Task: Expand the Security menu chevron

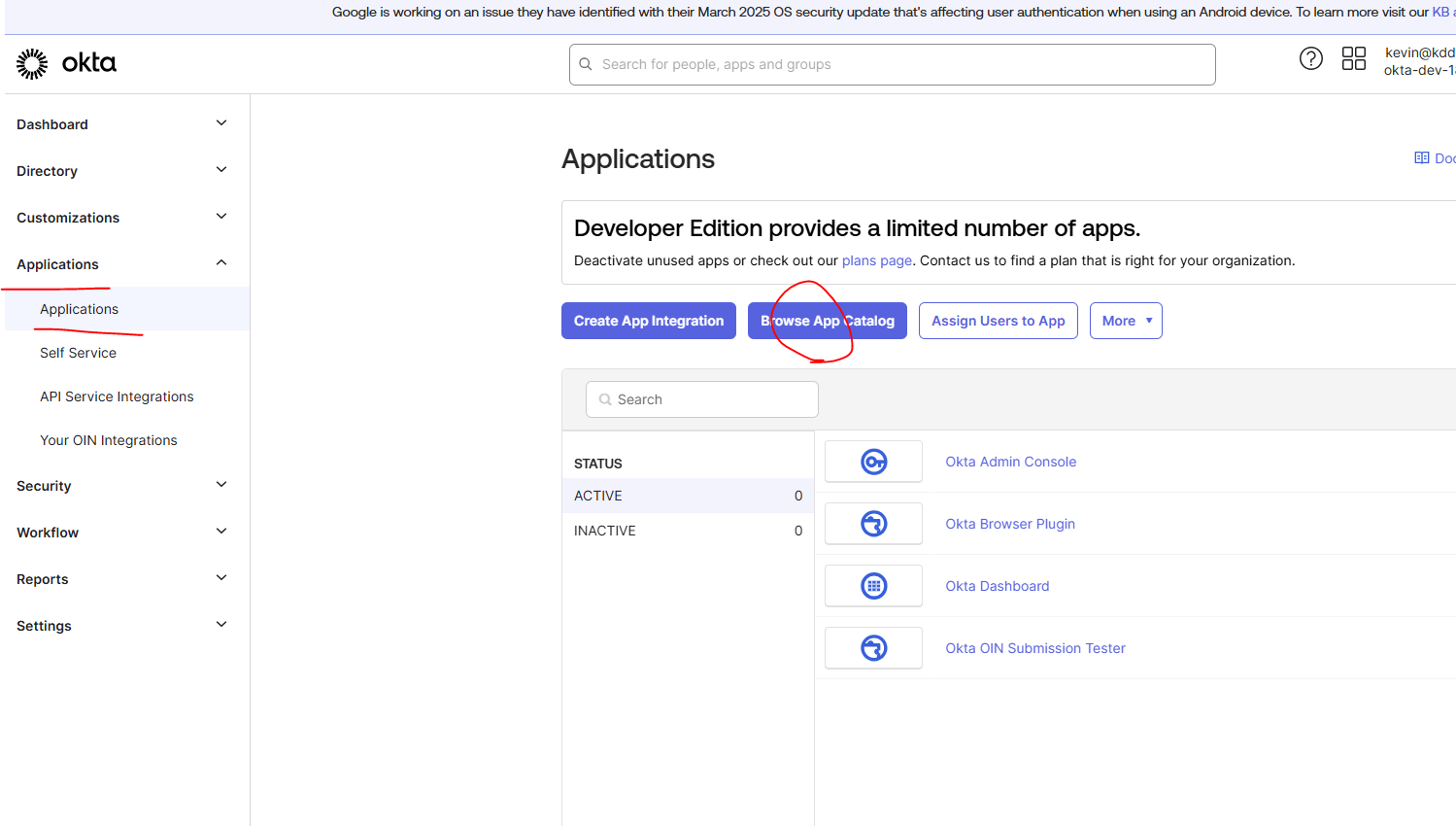Action: pyautogui.click(x=221, y=485)
